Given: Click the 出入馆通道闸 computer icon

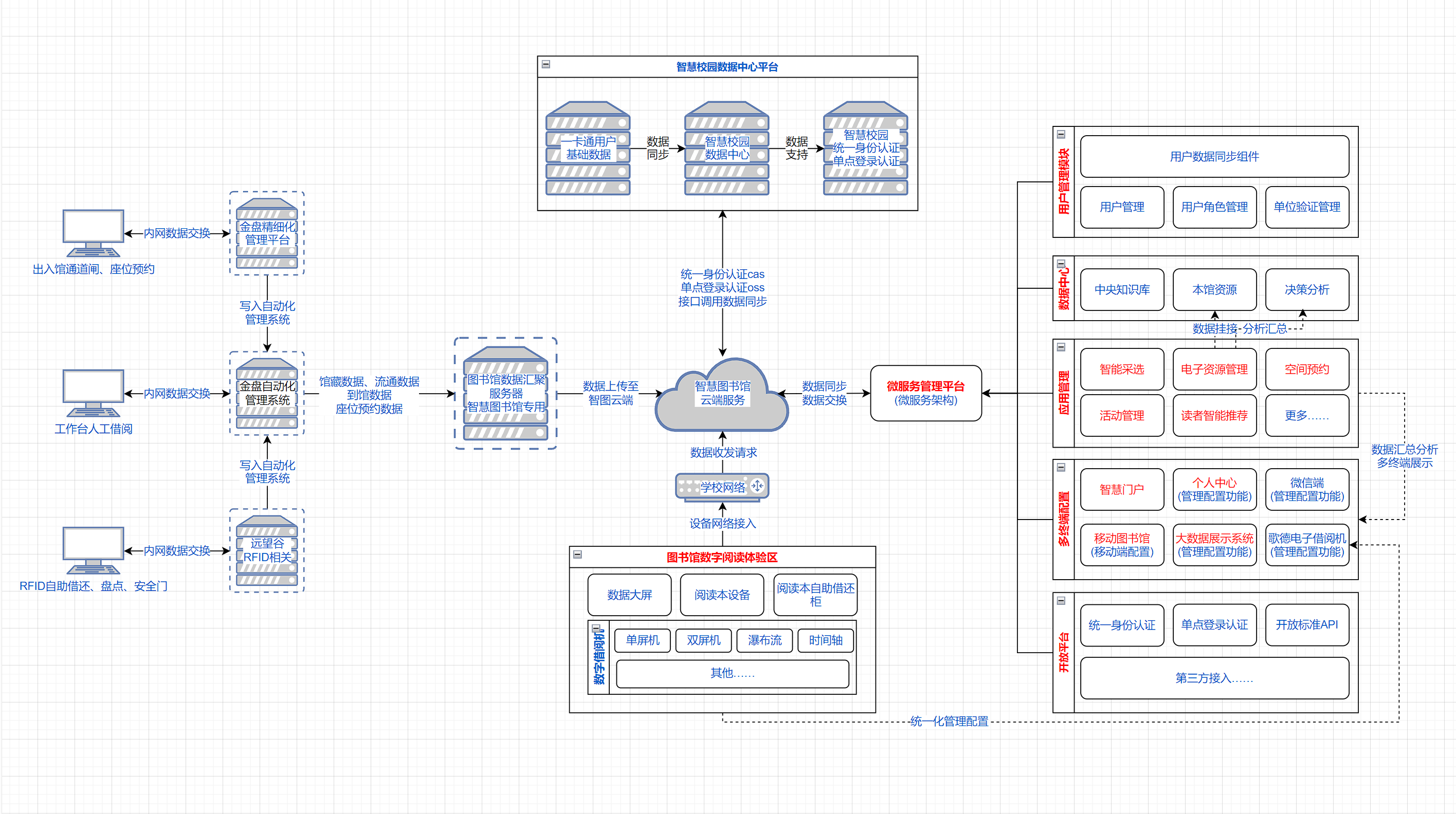Looking at the screenshot, I should [x=93, y=233].
